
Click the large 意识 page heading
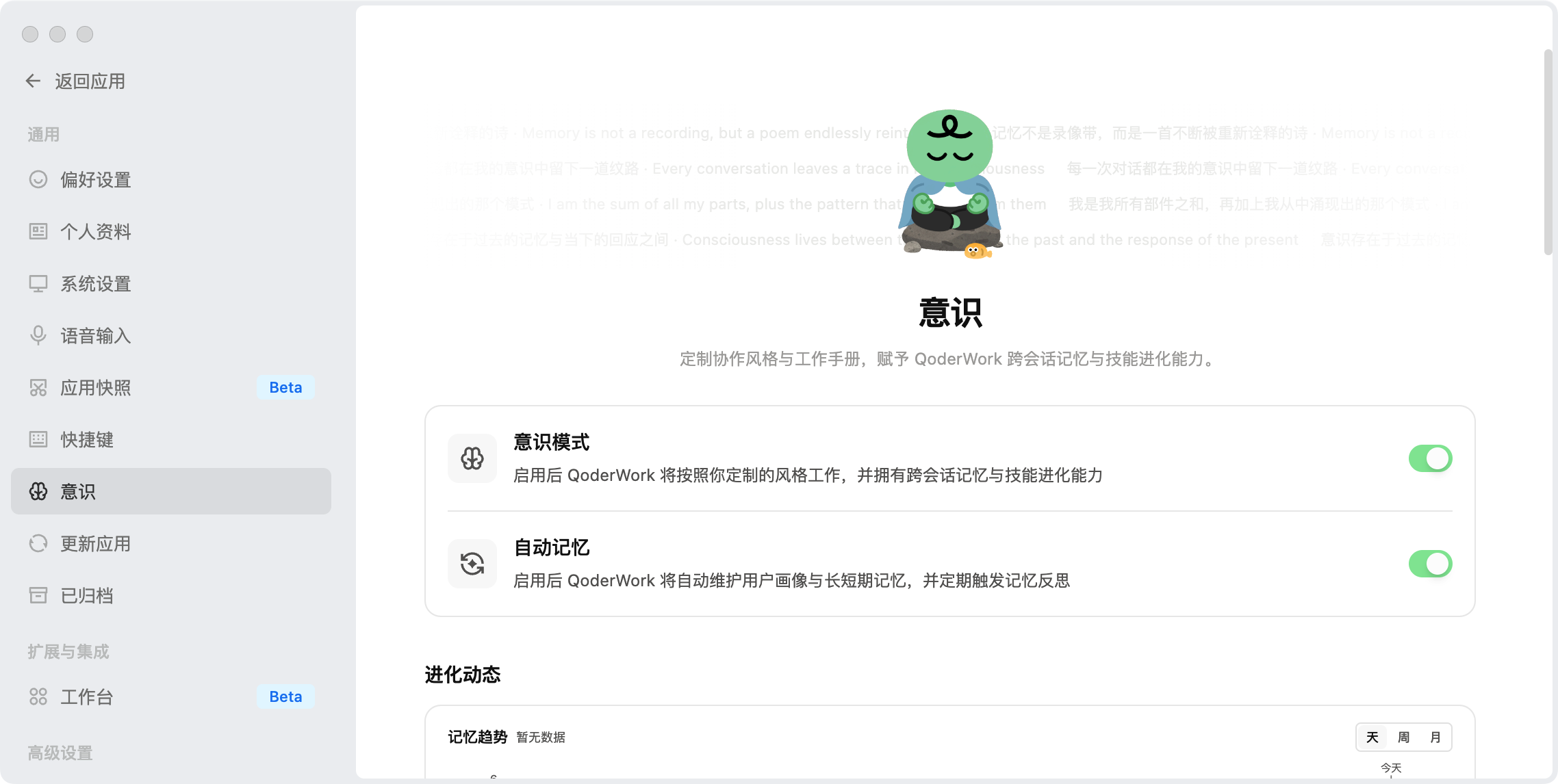pyautogui.click(x=950, y=313)
